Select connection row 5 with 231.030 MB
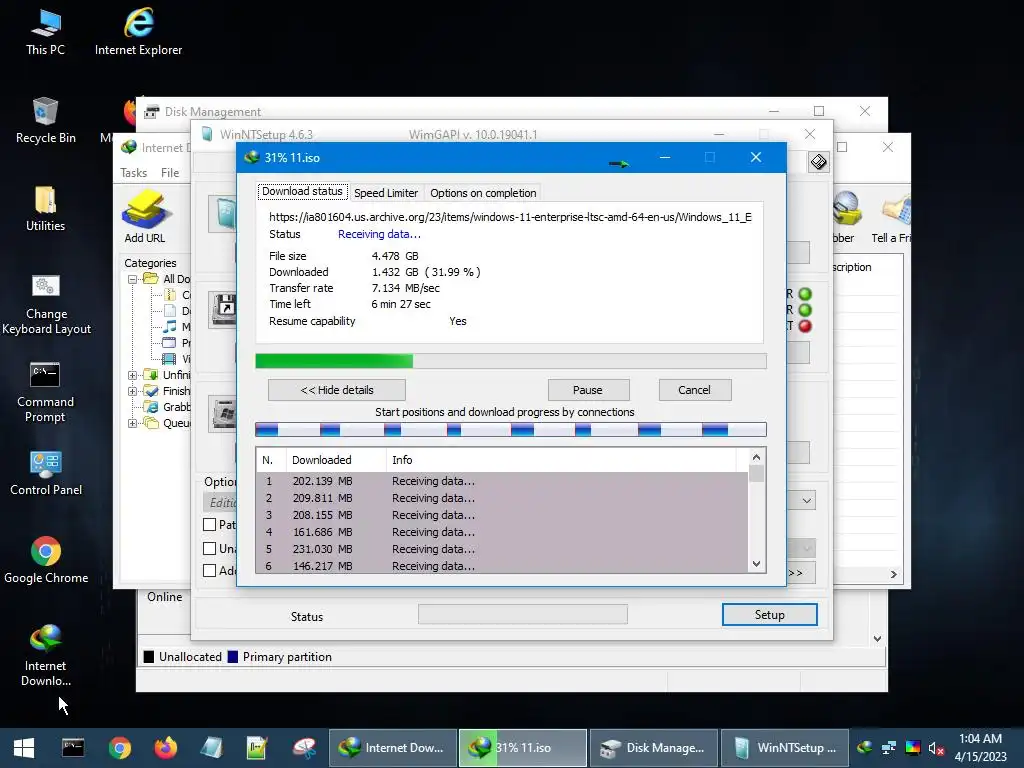The width and height of the screenshot is (1024, 768). (502, 550)
